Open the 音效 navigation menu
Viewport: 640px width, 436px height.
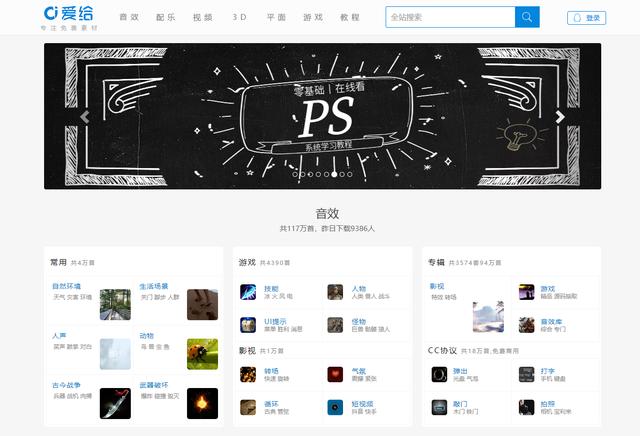pyautogui.click(x=129, y=17)
